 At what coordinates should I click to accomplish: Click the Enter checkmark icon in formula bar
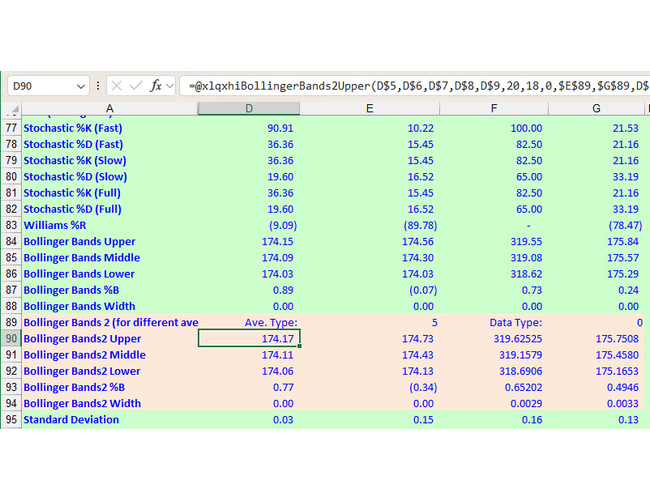tap(137, 86)
